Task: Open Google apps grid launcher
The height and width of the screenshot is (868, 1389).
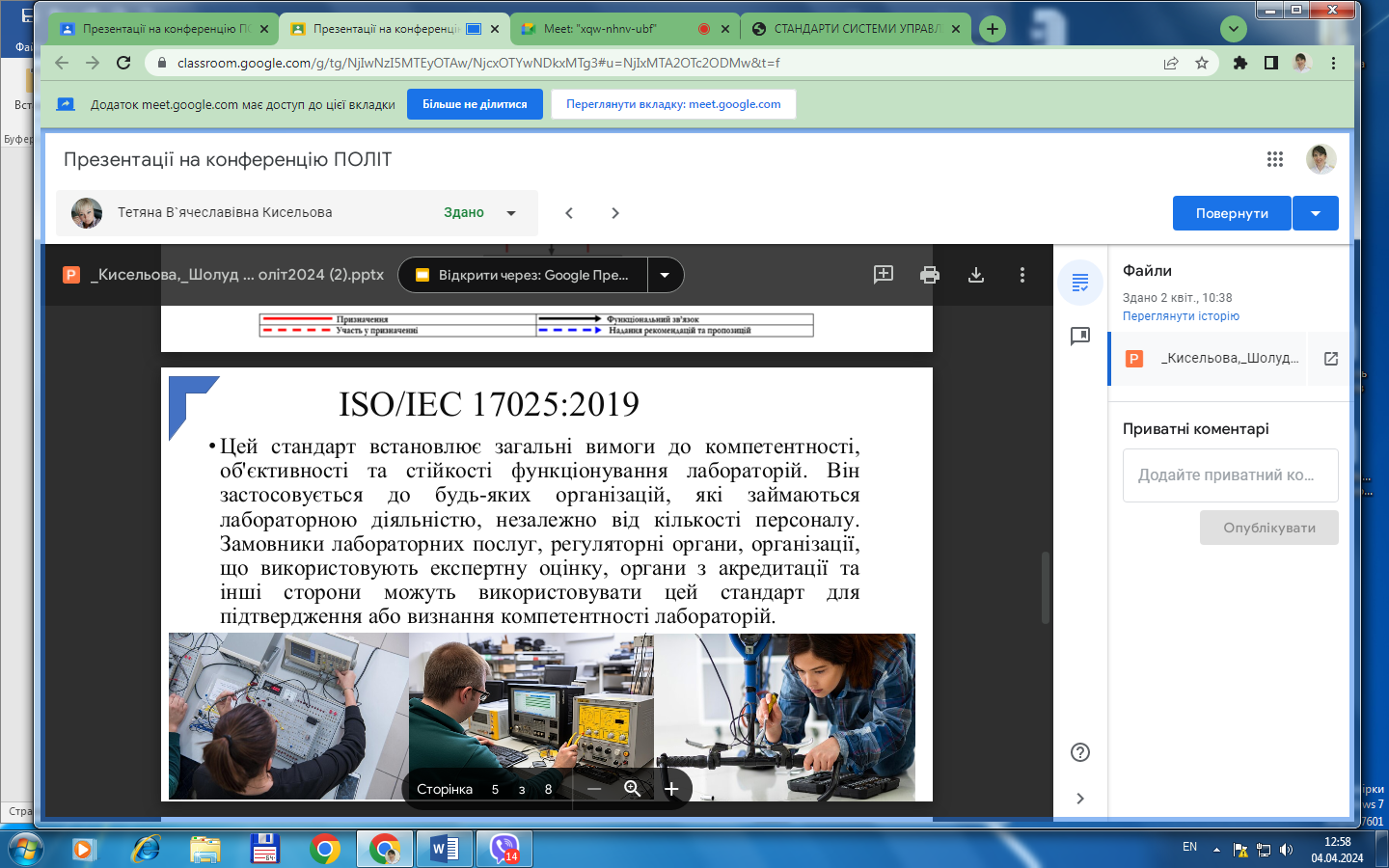Action: (1274, 159)
